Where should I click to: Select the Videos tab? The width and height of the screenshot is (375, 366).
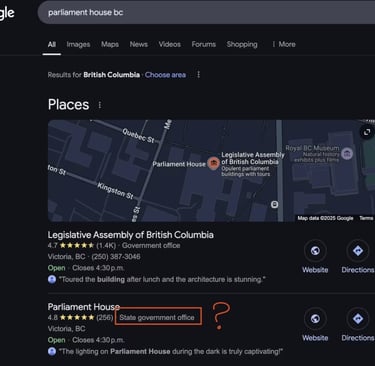click(x=170, y=44)
